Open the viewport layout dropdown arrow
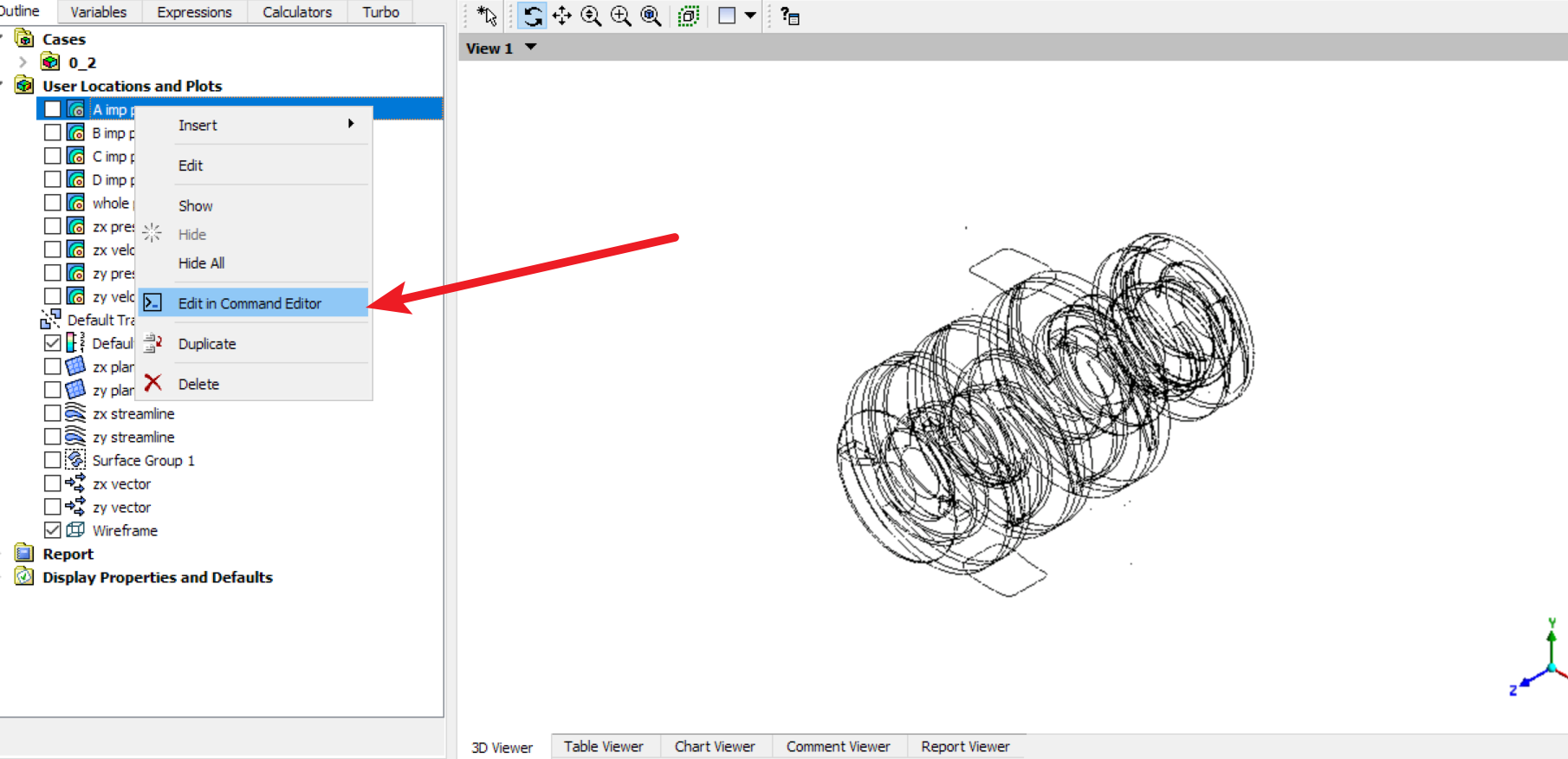This screenshot has width=1568, height=759. (750, 16)
